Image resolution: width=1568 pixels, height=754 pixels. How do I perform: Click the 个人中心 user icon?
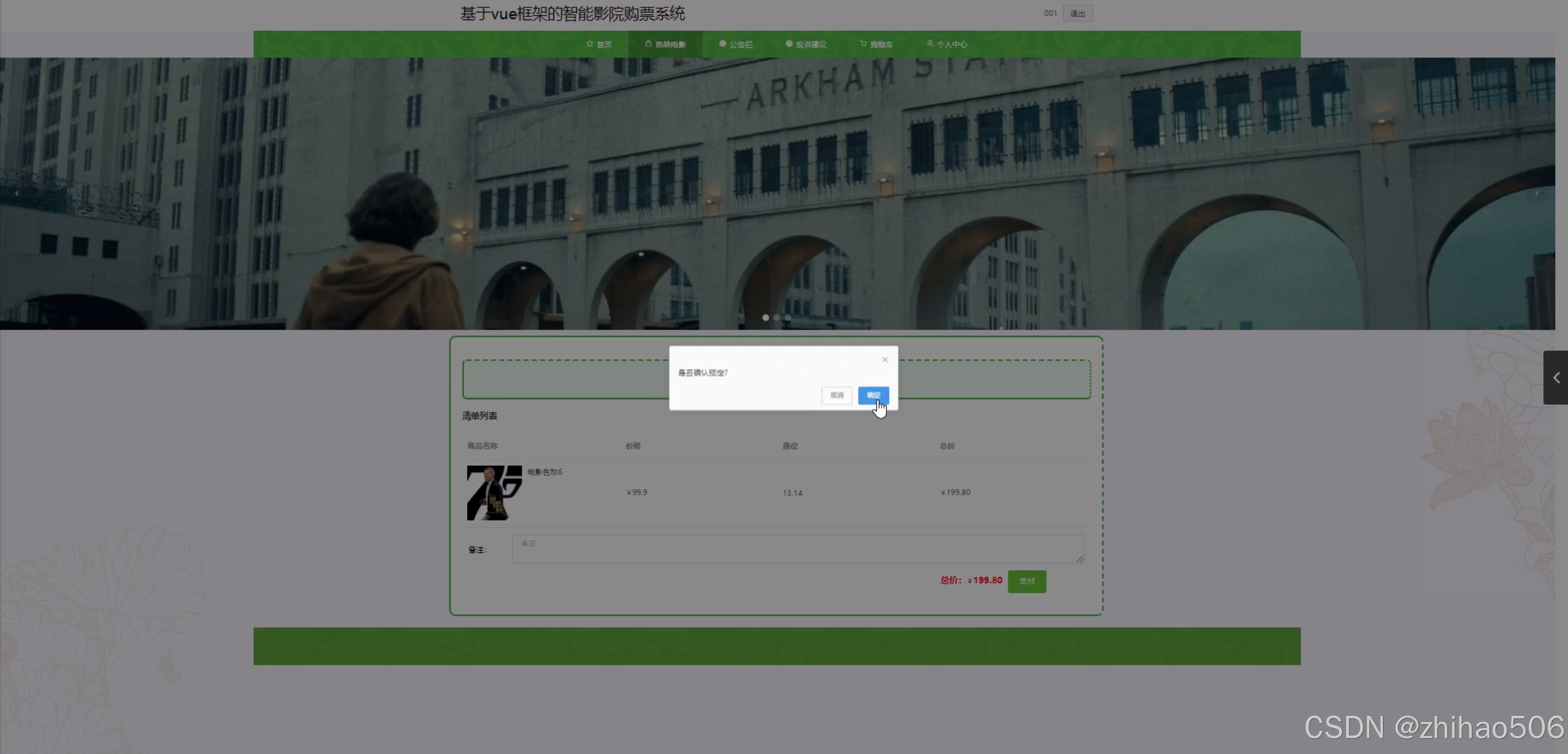929,44
